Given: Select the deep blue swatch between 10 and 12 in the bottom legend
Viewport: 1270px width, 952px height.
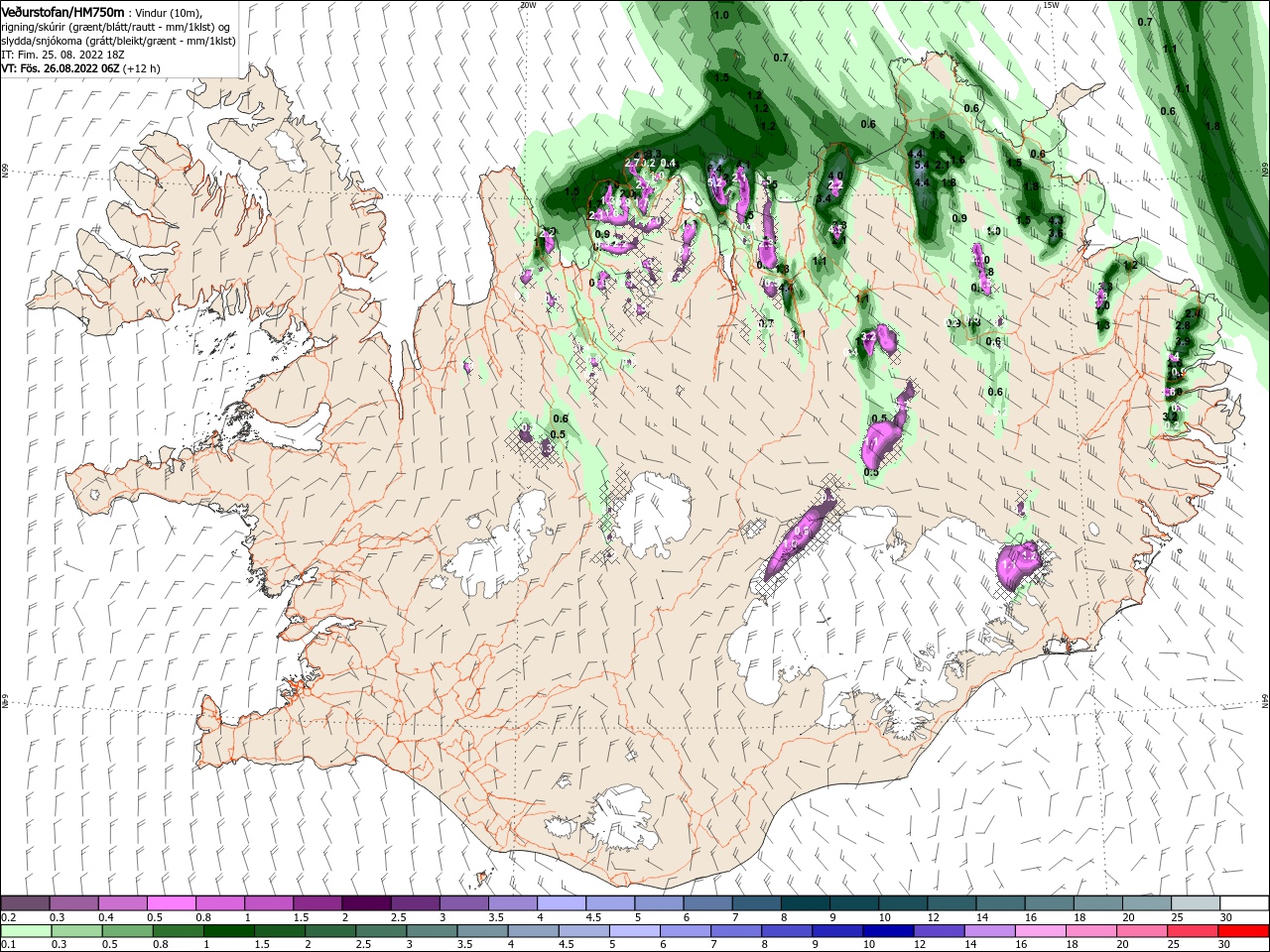Looking at the screenshot, I should 886,931.
